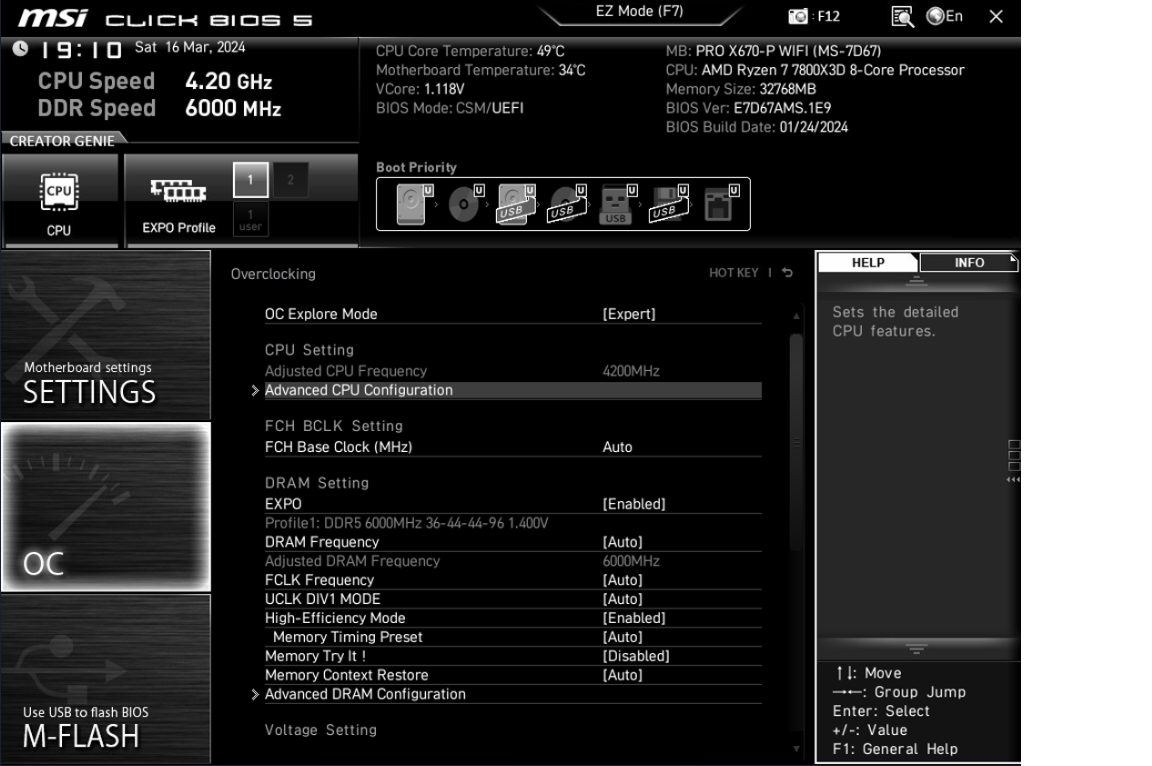Open the OC overclocking panel
Viewport: 1152px width, 766px height.
coord(106,507)
